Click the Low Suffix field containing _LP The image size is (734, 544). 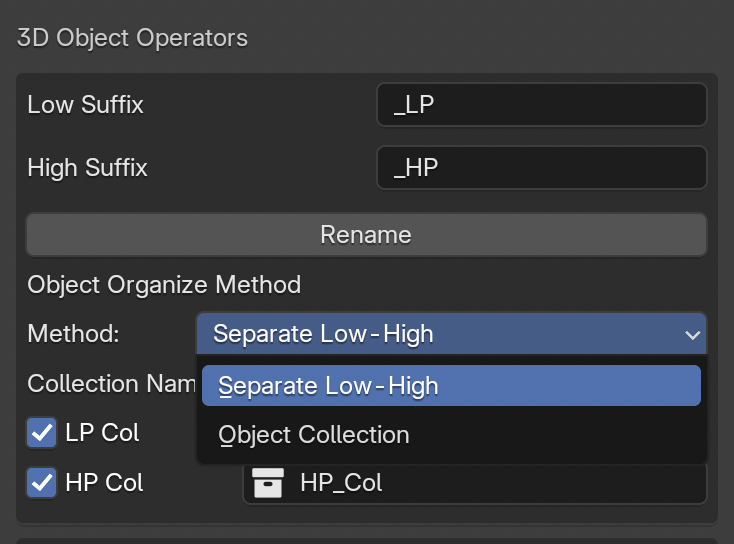point(541,104)
